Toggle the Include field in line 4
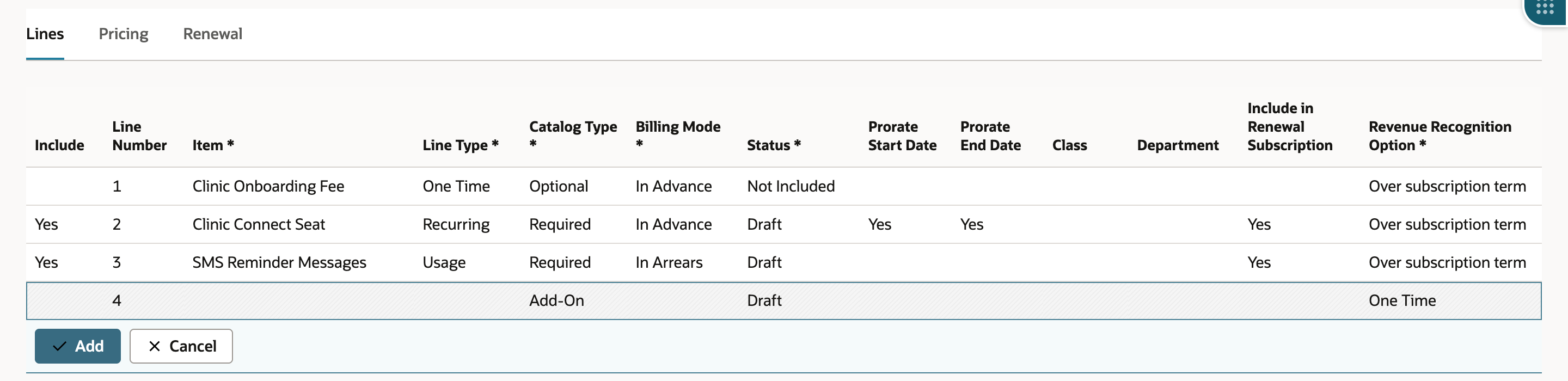Screen dimensions: 1568x381 coord(65,300)
